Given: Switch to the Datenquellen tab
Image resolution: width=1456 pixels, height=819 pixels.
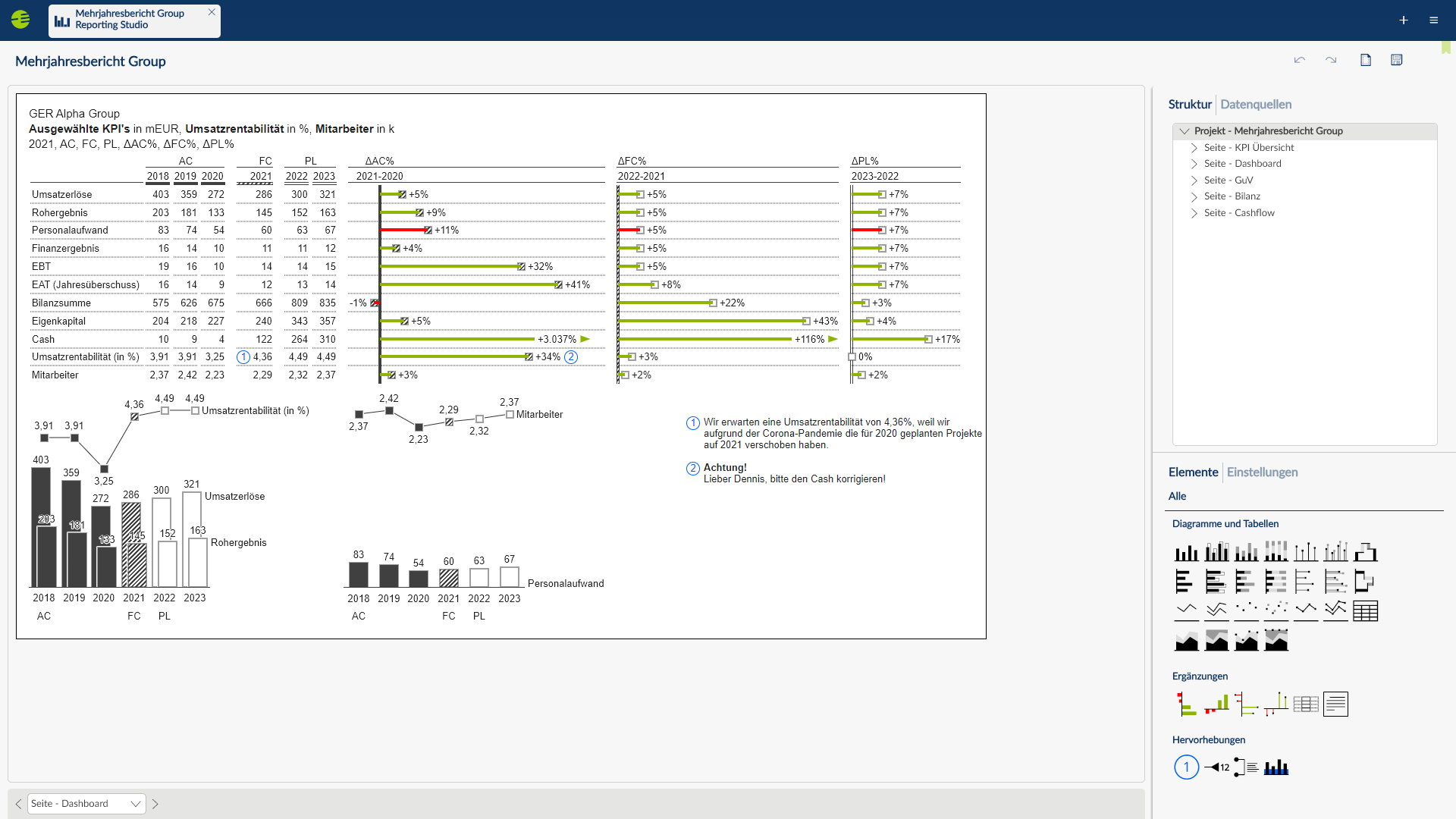Looking at the screenshot, I should coord(1256,105).
